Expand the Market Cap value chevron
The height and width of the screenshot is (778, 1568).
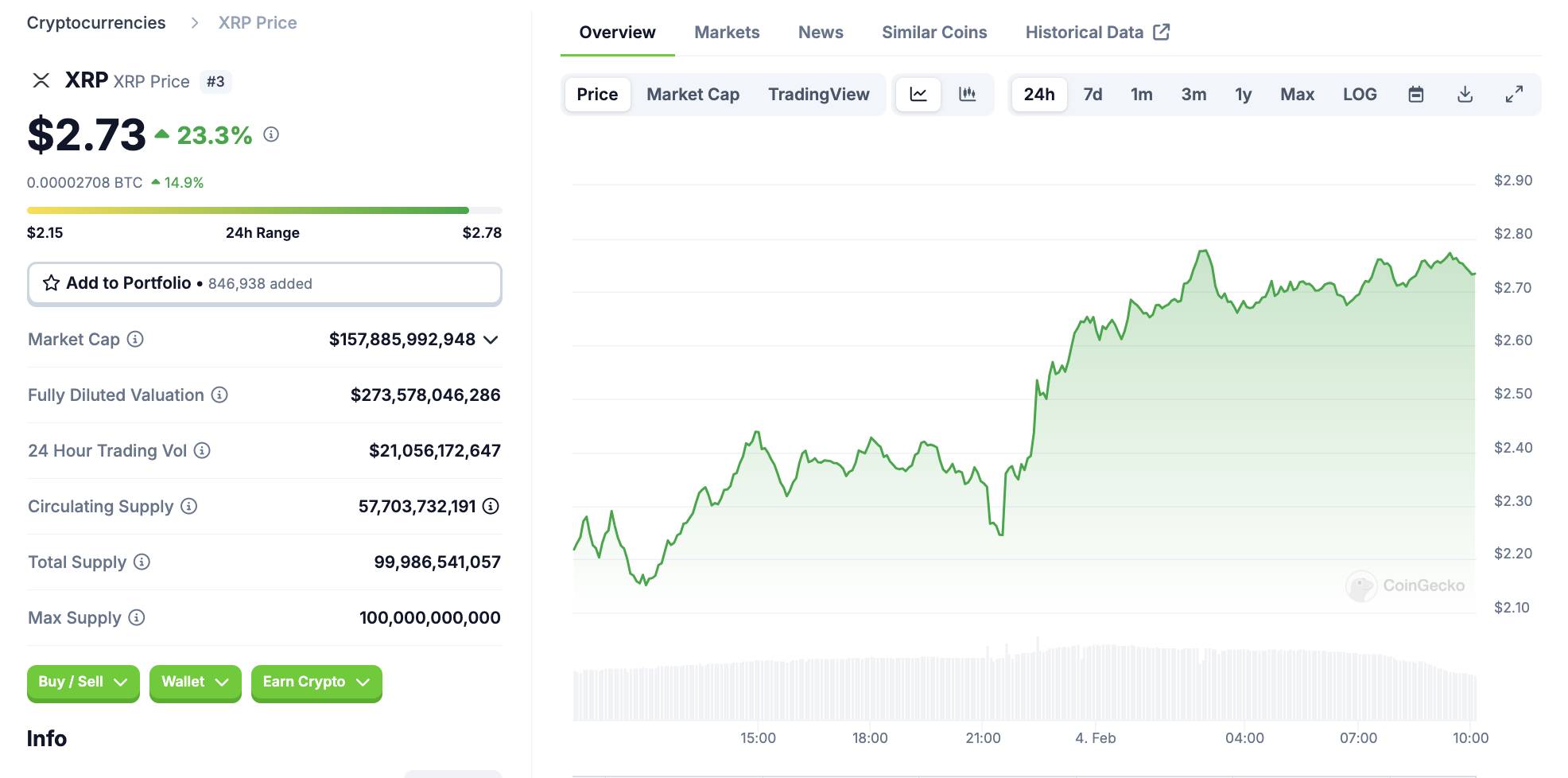pos(491,340)
